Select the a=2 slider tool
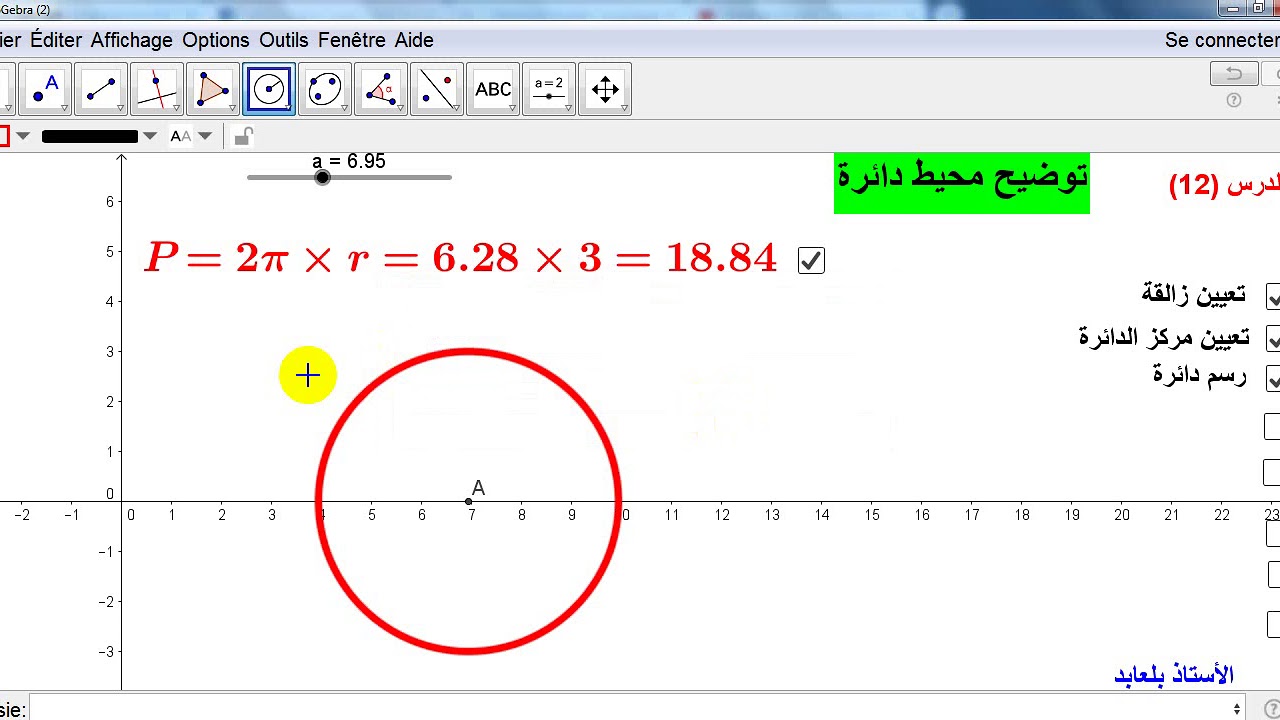This screenshot has width=1280, height=720. coord(549,89)
